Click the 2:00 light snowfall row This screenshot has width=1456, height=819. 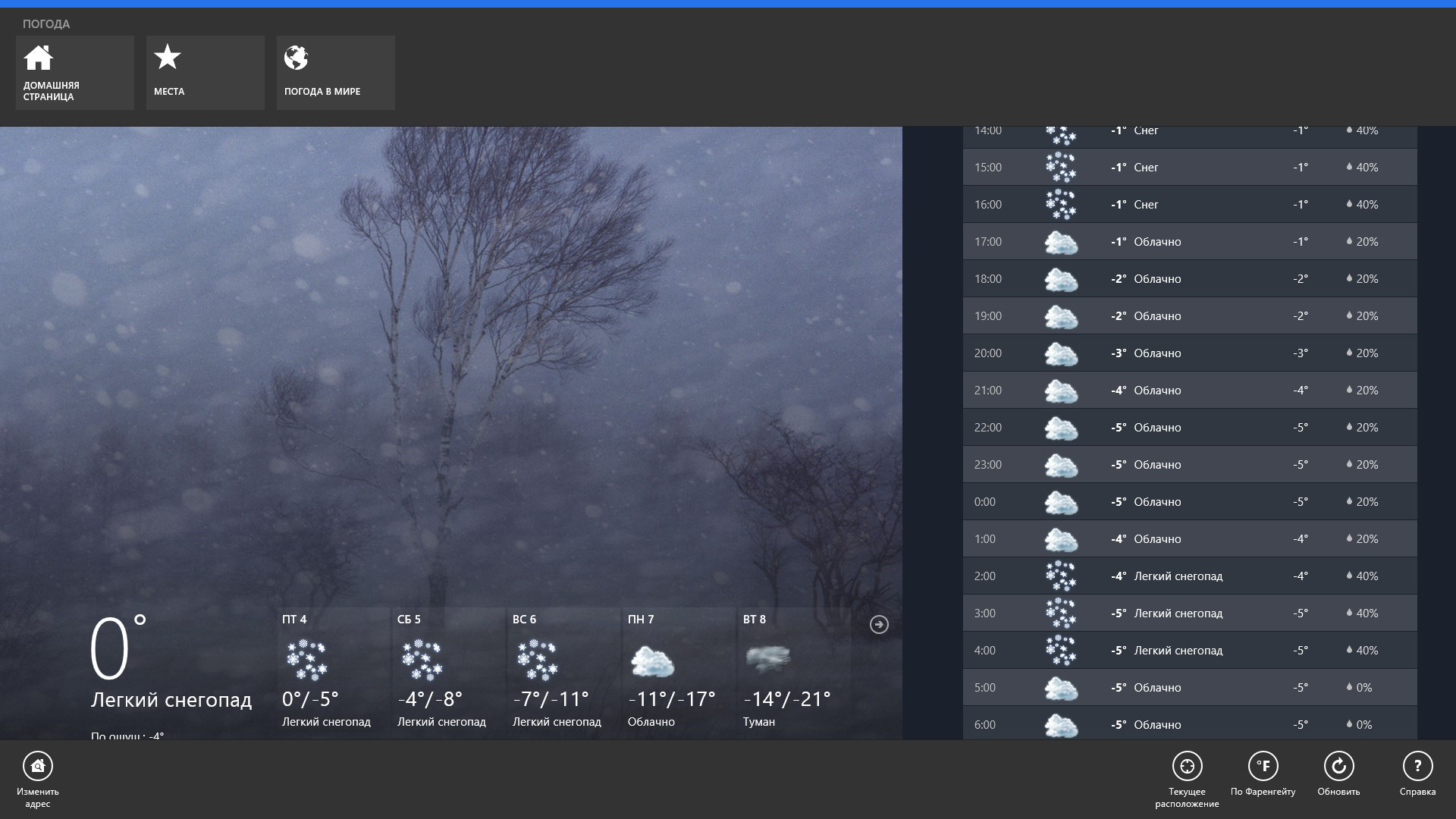point(1189,576)
